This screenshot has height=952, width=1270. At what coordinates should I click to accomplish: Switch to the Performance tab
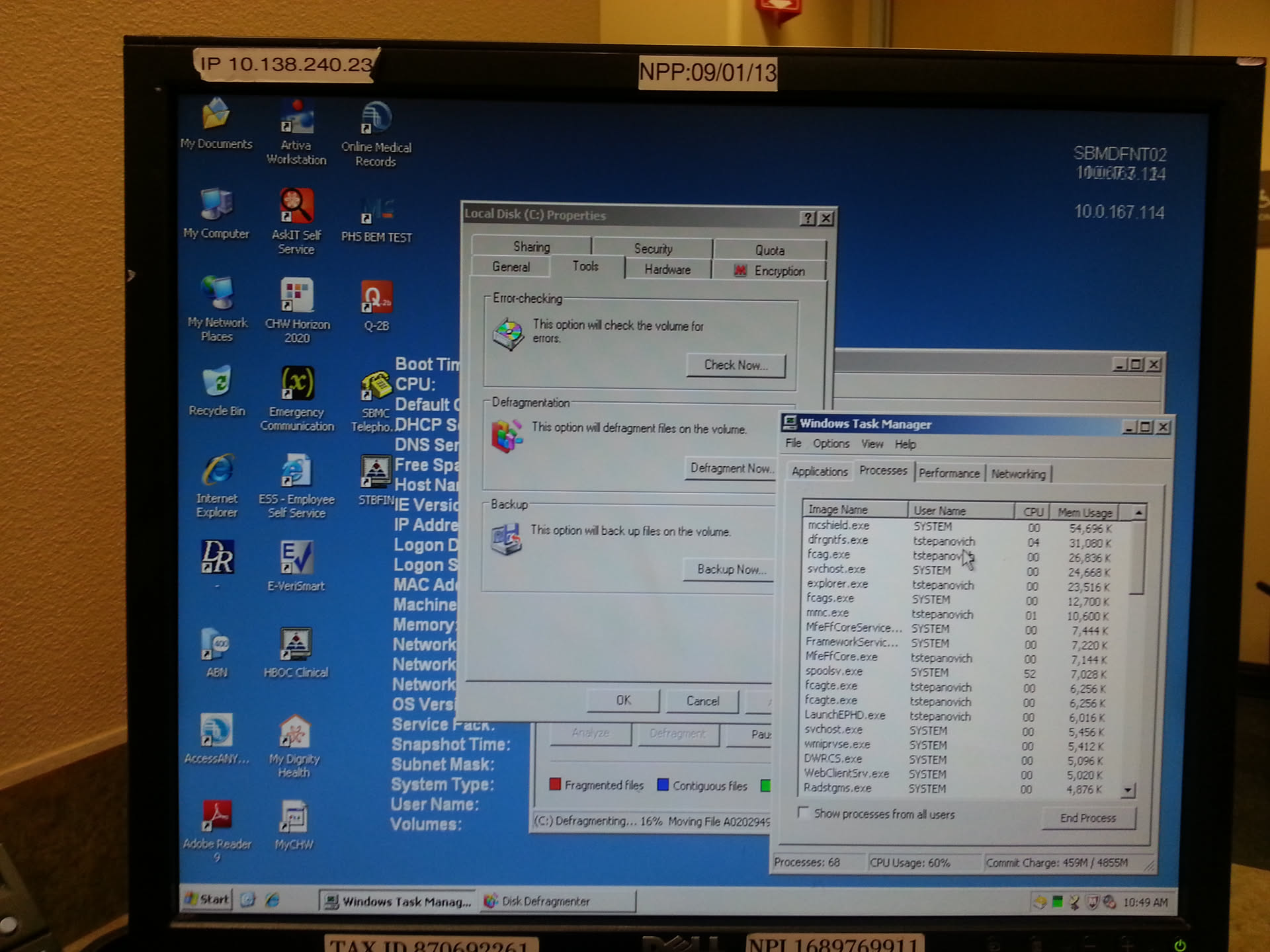coord(949,473)
